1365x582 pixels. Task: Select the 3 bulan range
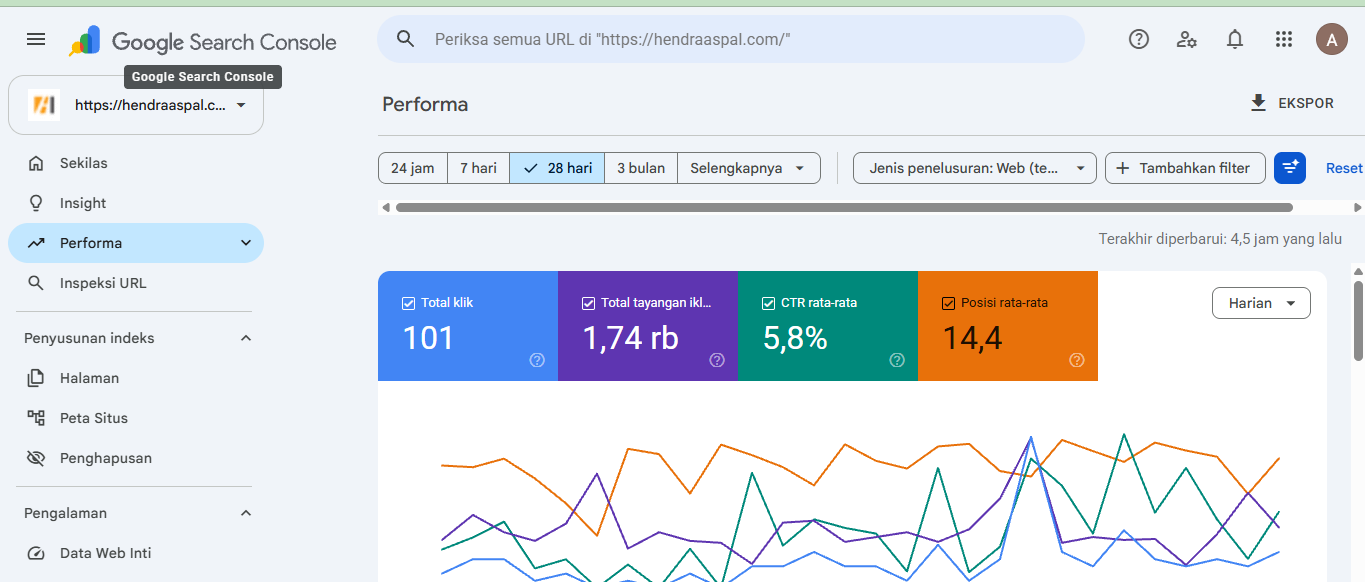(x=641, y=168)
